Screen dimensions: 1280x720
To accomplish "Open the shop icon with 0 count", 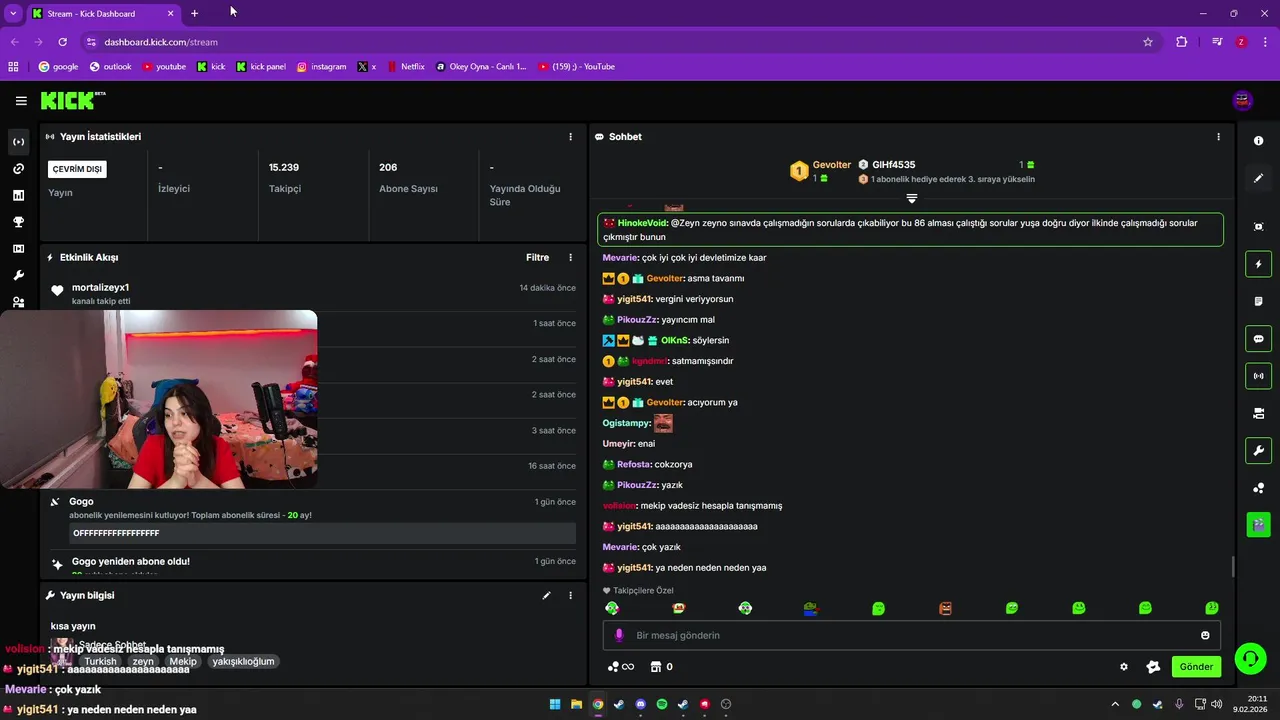I will coord(661,667).
